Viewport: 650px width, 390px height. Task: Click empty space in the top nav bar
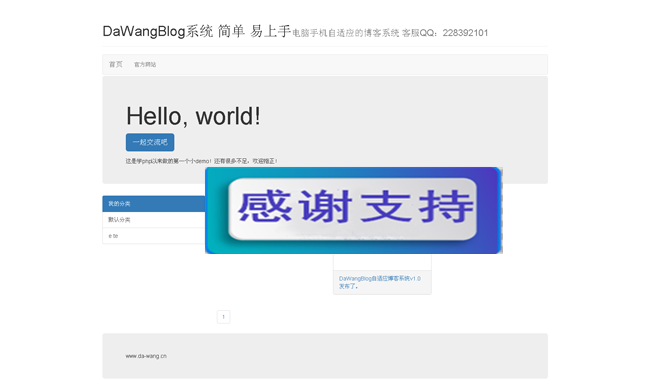(x=352, y=65)
